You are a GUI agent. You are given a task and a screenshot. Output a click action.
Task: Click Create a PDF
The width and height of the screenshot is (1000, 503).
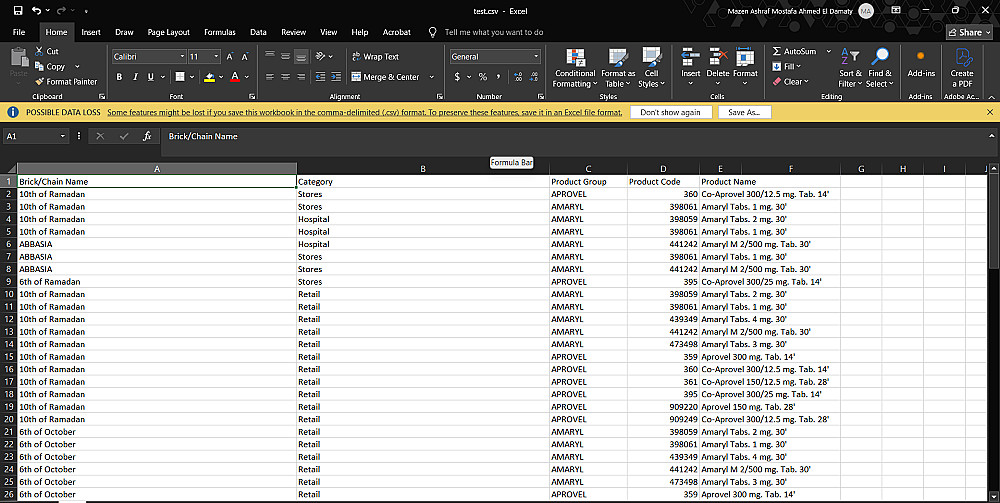(x=962, y=68)
